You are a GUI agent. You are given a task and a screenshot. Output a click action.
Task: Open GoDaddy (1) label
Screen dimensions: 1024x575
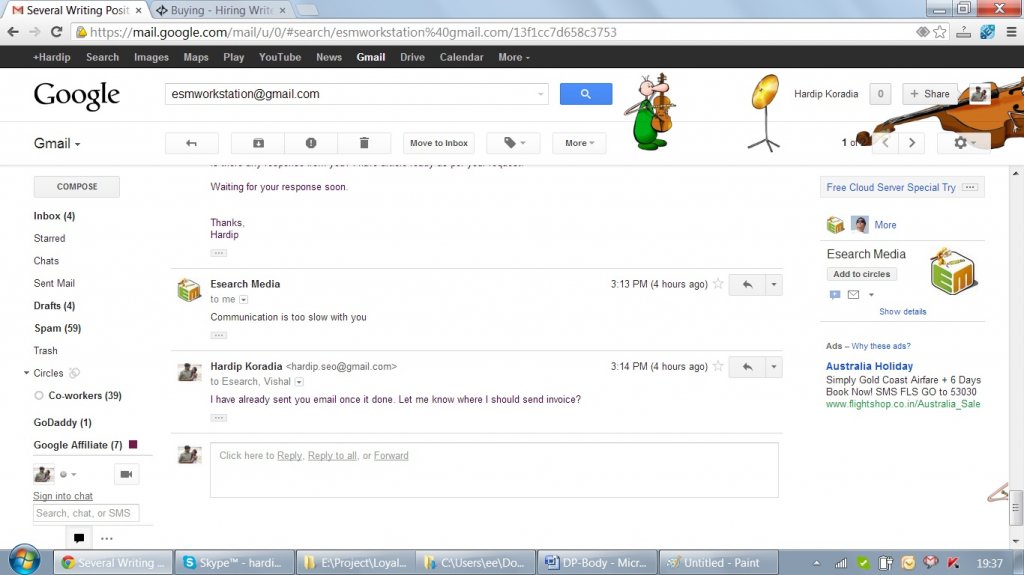click(63, 423)
